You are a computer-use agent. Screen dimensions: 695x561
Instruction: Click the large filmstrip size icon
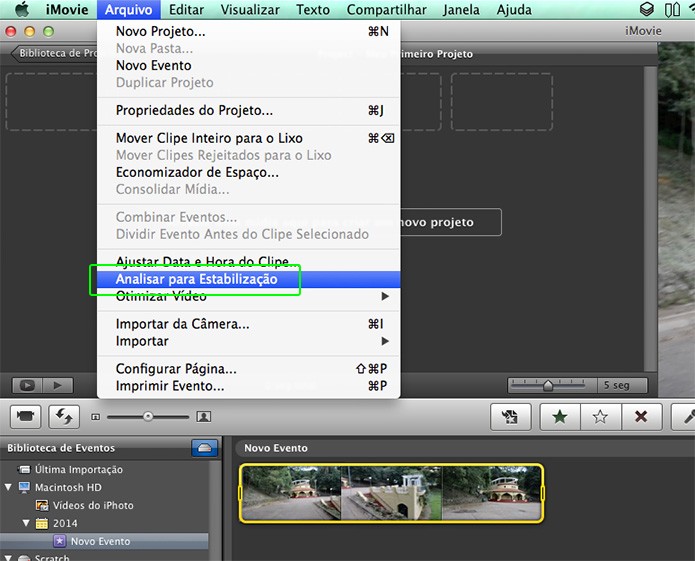pyautogui.click(x=203, y=417)
